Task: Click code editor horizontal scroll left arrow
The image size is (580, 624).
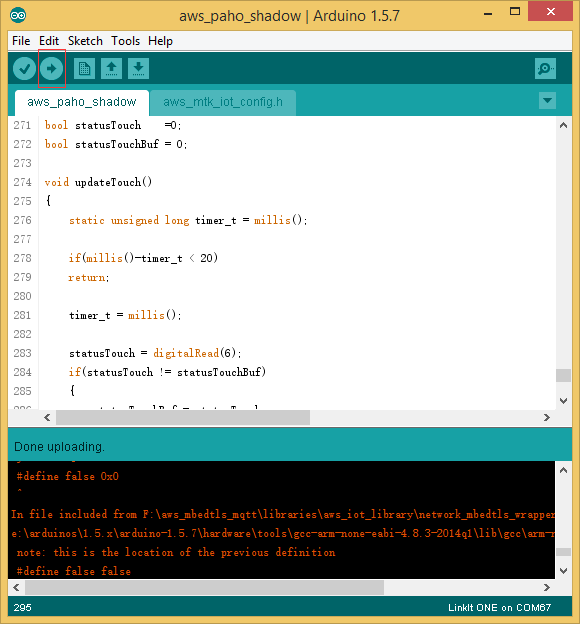Action: [47, 417]
